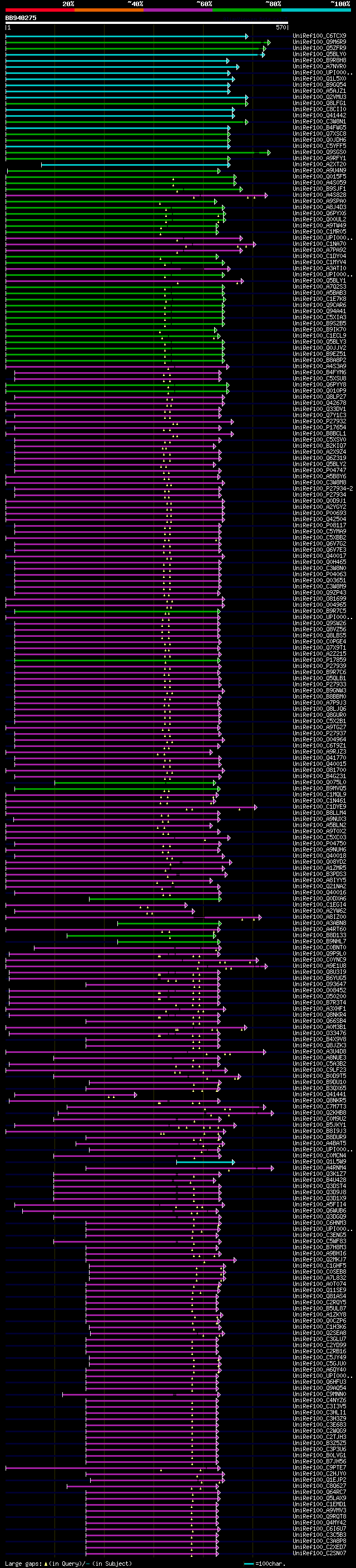The image size is (356, 1568).
Task: Click the UniRef100_Q64RC7 label
Action: pyautogui.click(x=319, y=1492)
